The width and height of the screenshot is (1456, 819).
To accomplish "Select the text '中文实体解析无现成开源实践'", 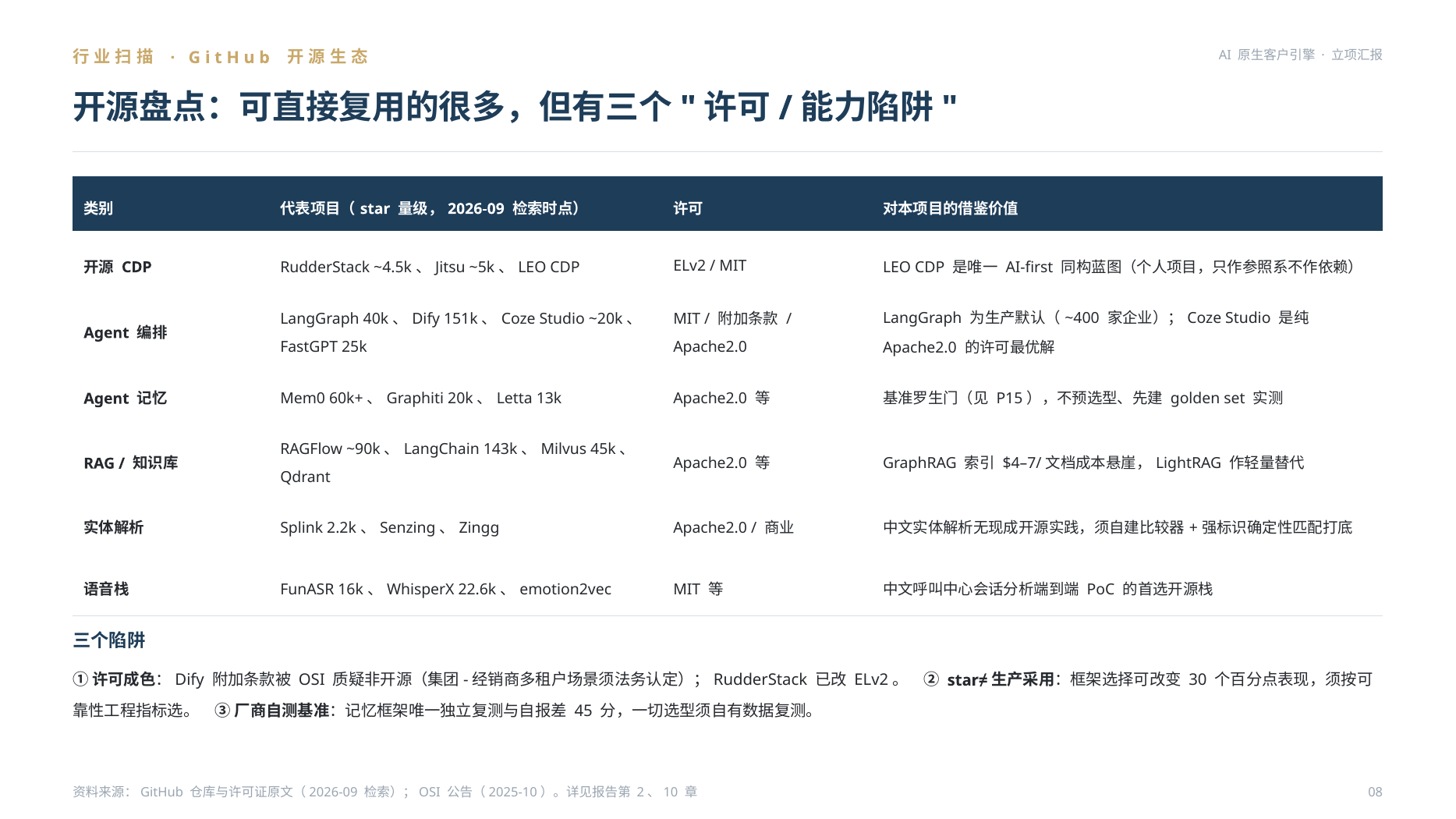I will point(980,527).
